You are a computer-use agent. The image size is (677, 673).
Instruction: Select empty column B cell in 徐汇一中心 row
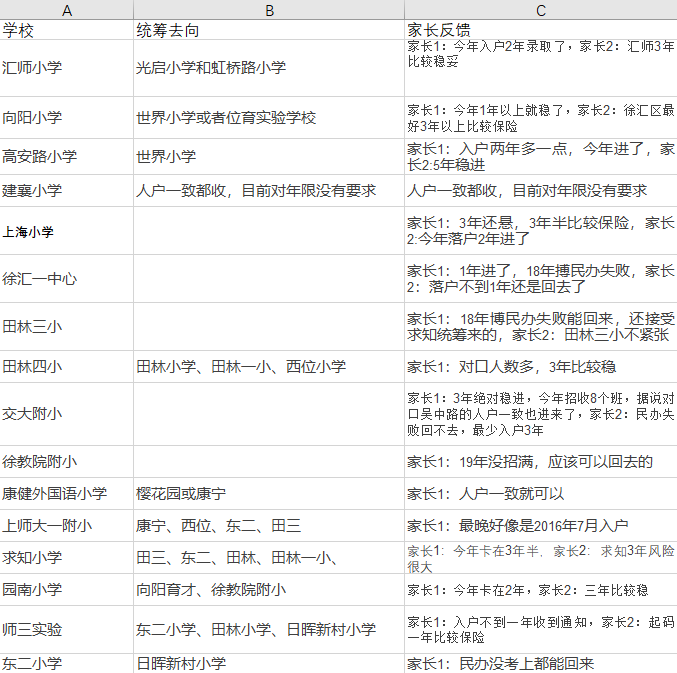(269, 279)
